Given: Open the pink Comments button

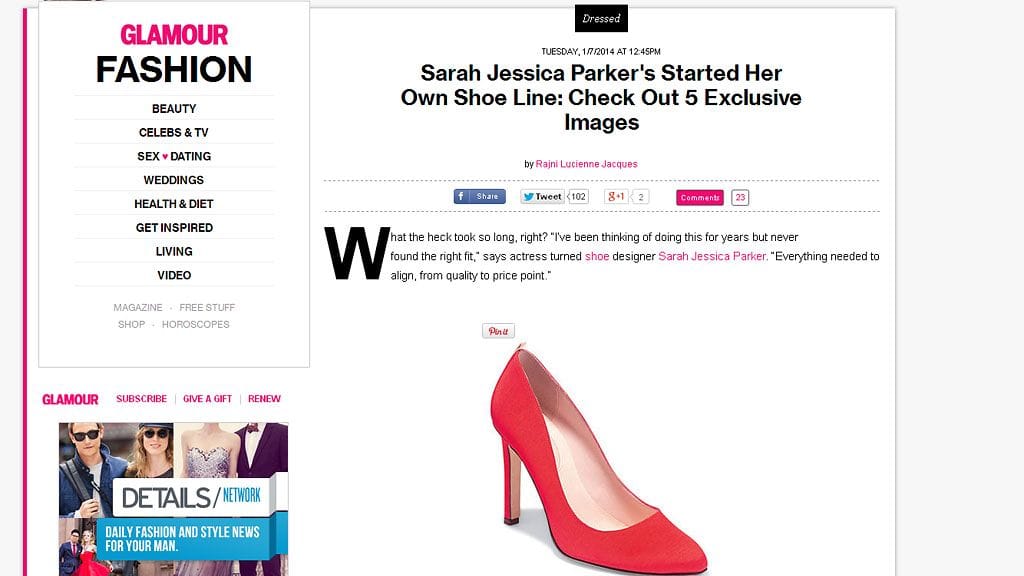Looking at the screenshot, I should coord(699,197).
